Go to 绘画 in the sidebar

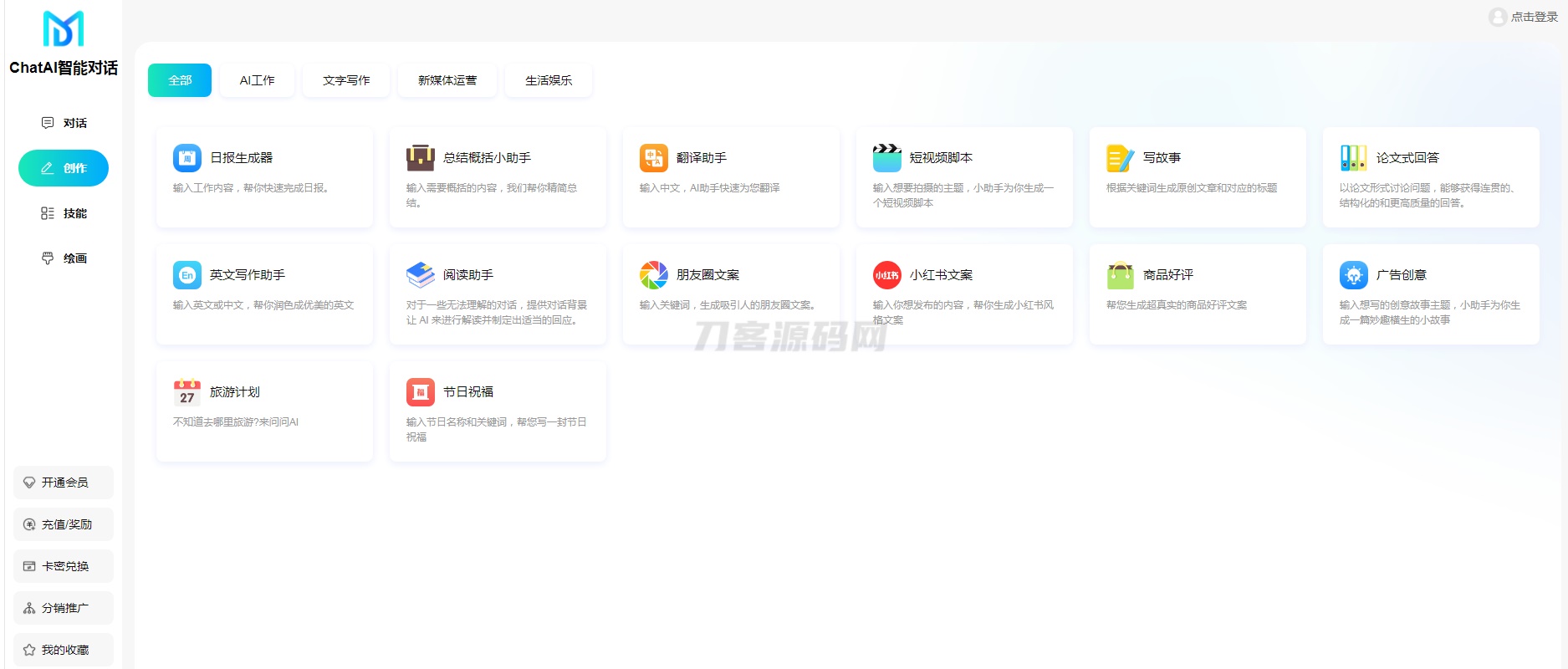coord(64,258)
